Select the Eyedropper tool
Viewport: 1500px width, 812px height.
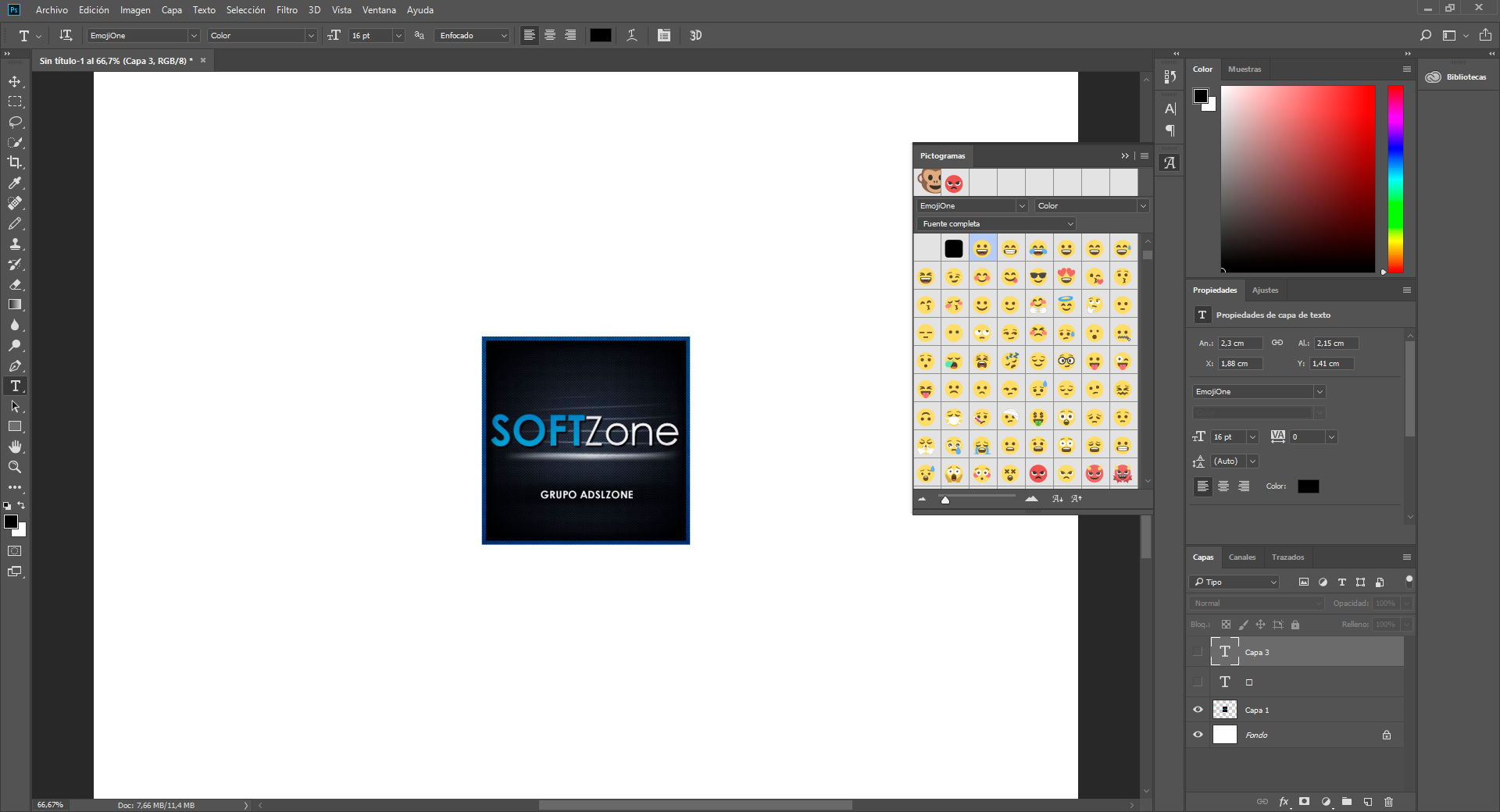click(x=15, y=183)
